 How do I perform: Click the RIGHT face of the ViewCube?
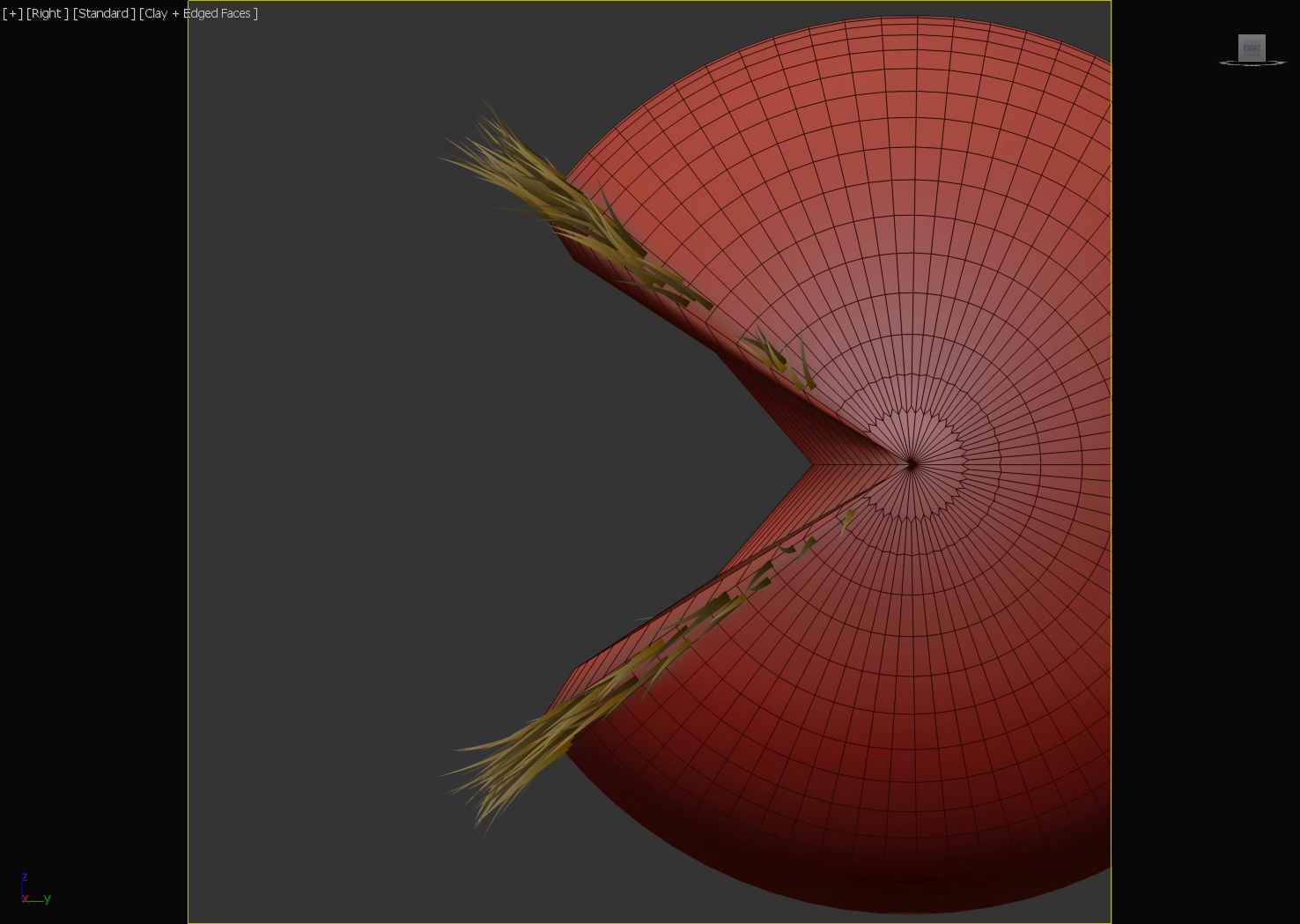click(x=1252, y=48)
